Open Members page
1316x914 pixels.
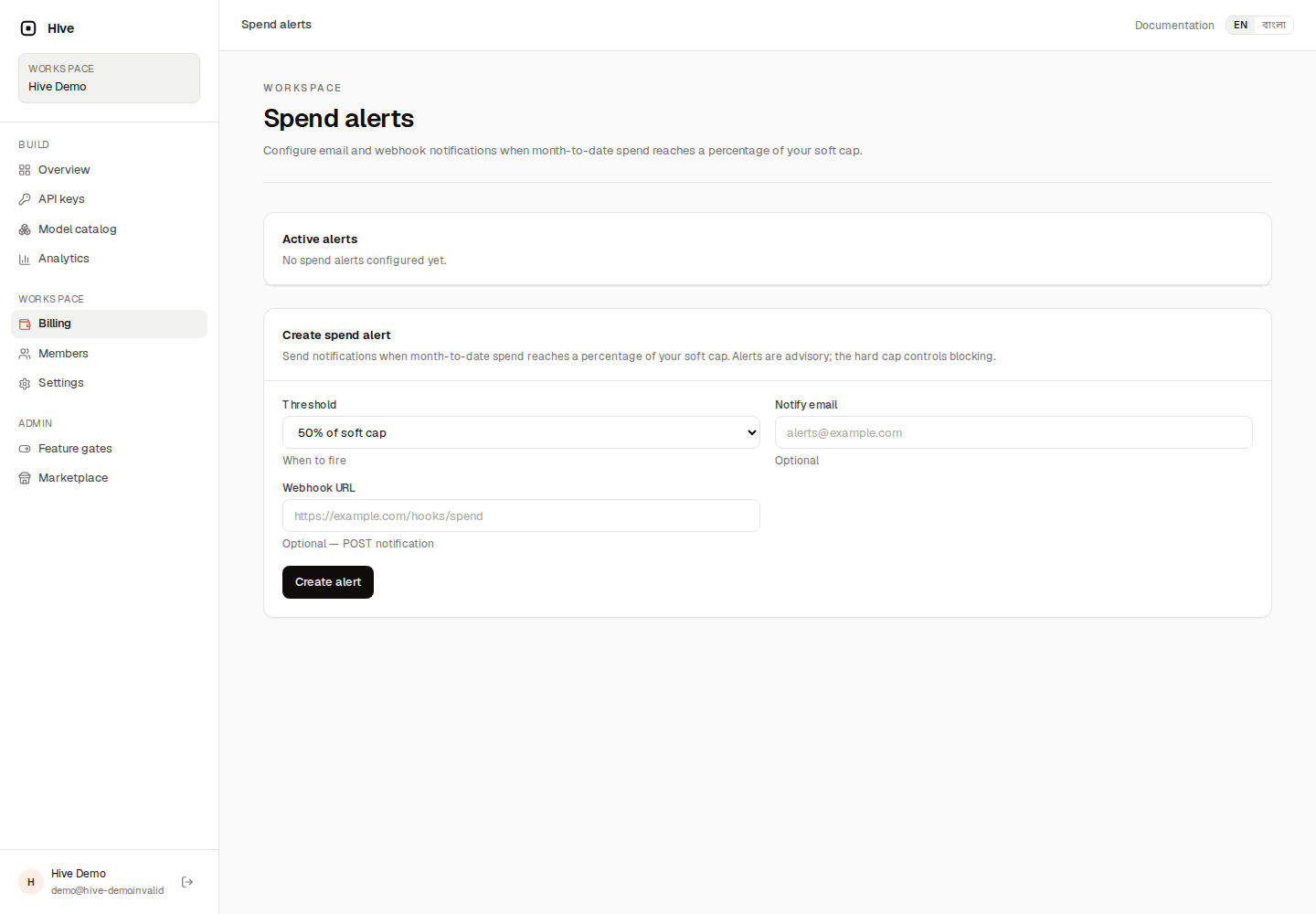[x=109, y=354]
